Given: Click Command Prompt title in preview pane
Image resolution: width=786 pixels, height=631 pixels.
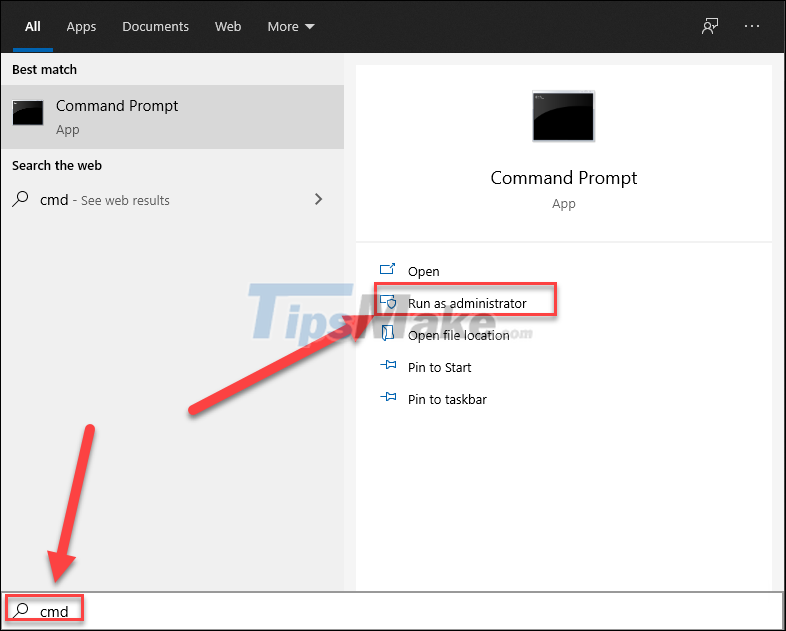Looking at the screenshot, I should point(563,178).
